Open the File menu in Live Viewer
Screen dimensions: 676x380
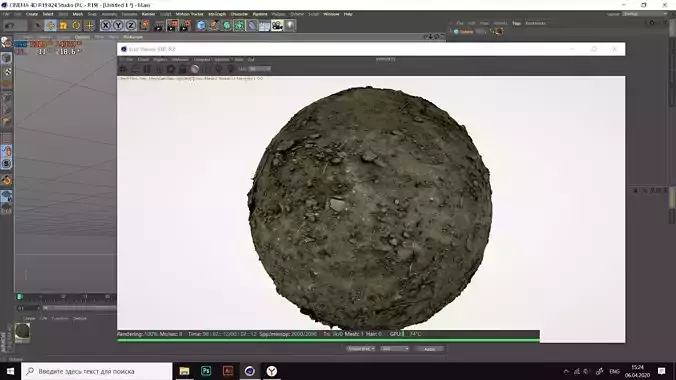[x=129, y=60]
